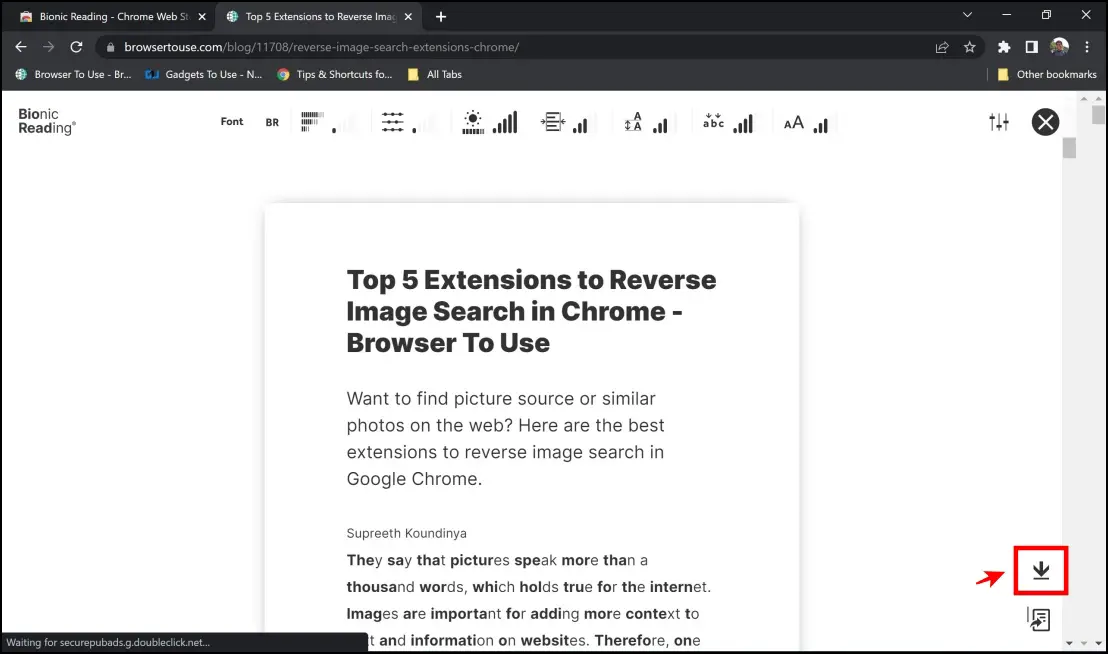Viewport: 1108px width, 654px height.
Task: Click the Bionic Reading logo
Action: (x=47, y=121)
